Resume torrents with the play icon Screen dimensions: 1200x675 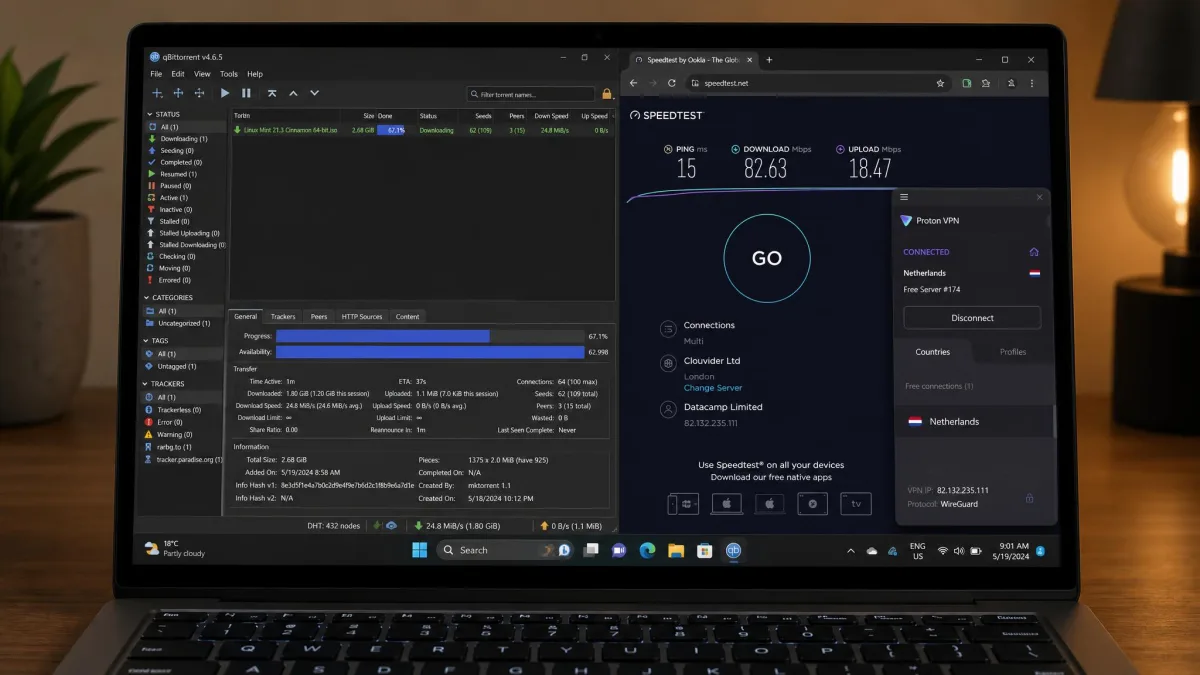(225, 93)
